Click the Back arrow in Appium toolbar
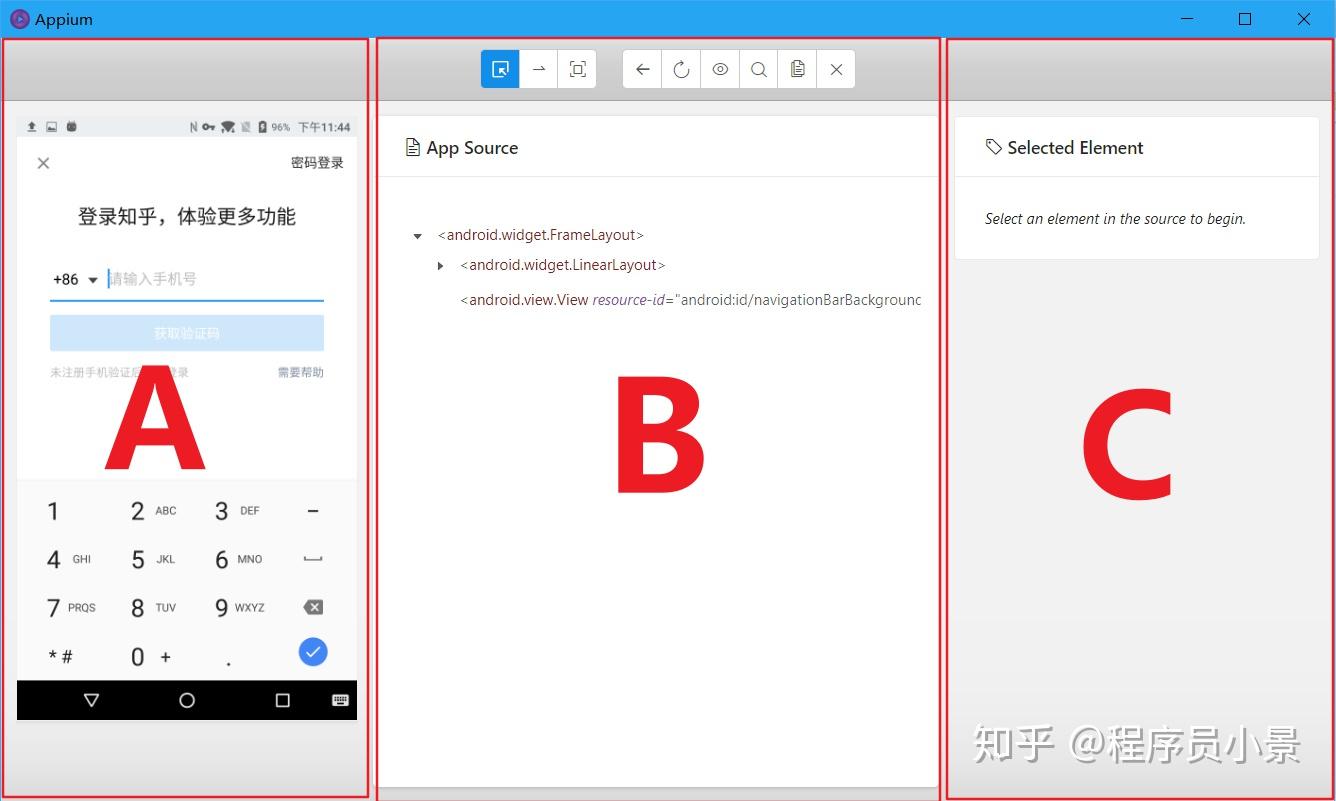The image size is (1336, 801). 642,69
